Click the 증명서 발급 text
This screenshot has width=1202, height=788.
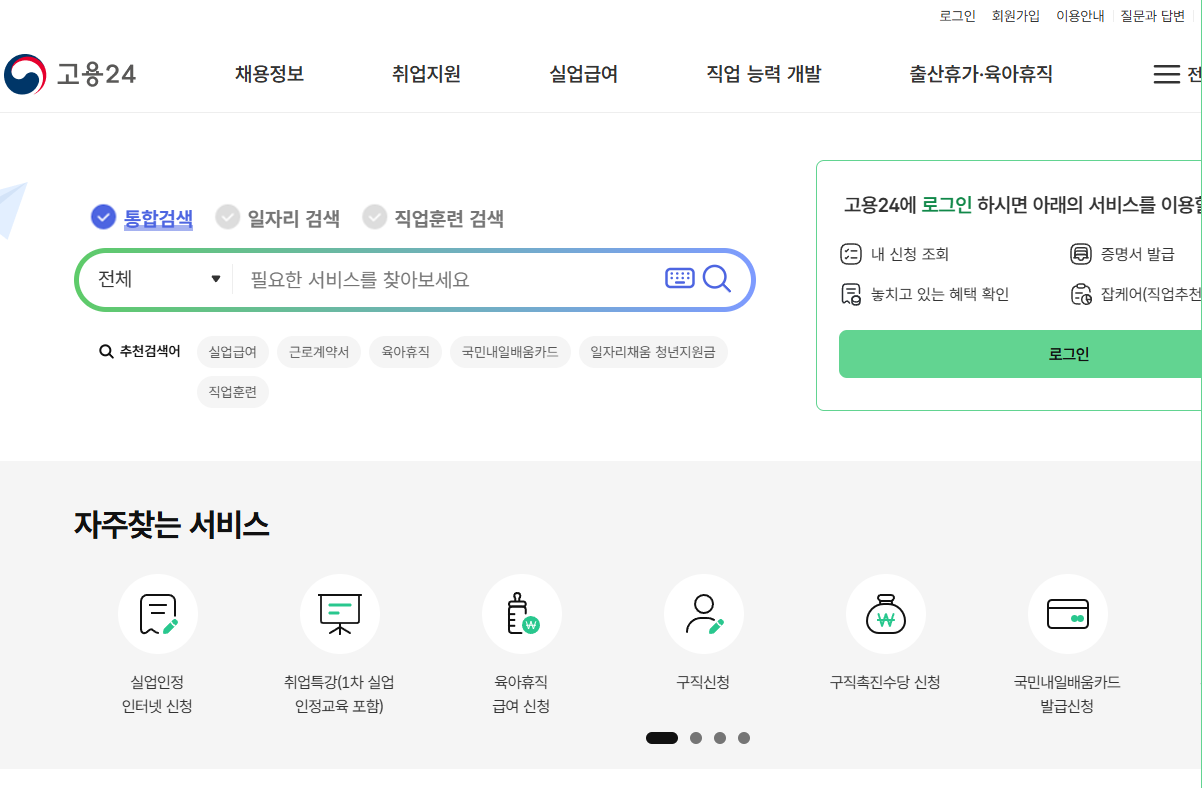click(1138, 254)
